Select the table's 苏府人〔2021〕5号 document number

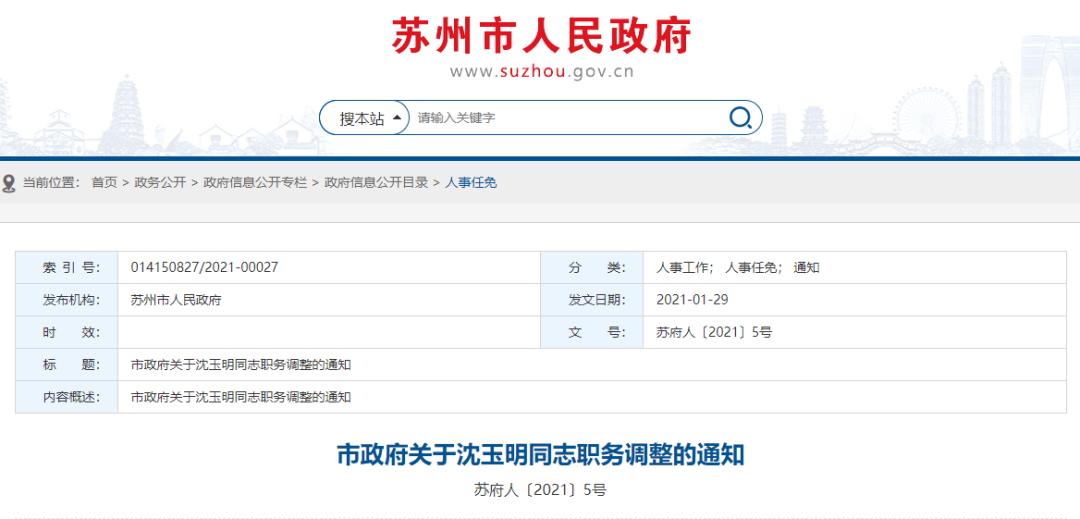tap(714, 332)
